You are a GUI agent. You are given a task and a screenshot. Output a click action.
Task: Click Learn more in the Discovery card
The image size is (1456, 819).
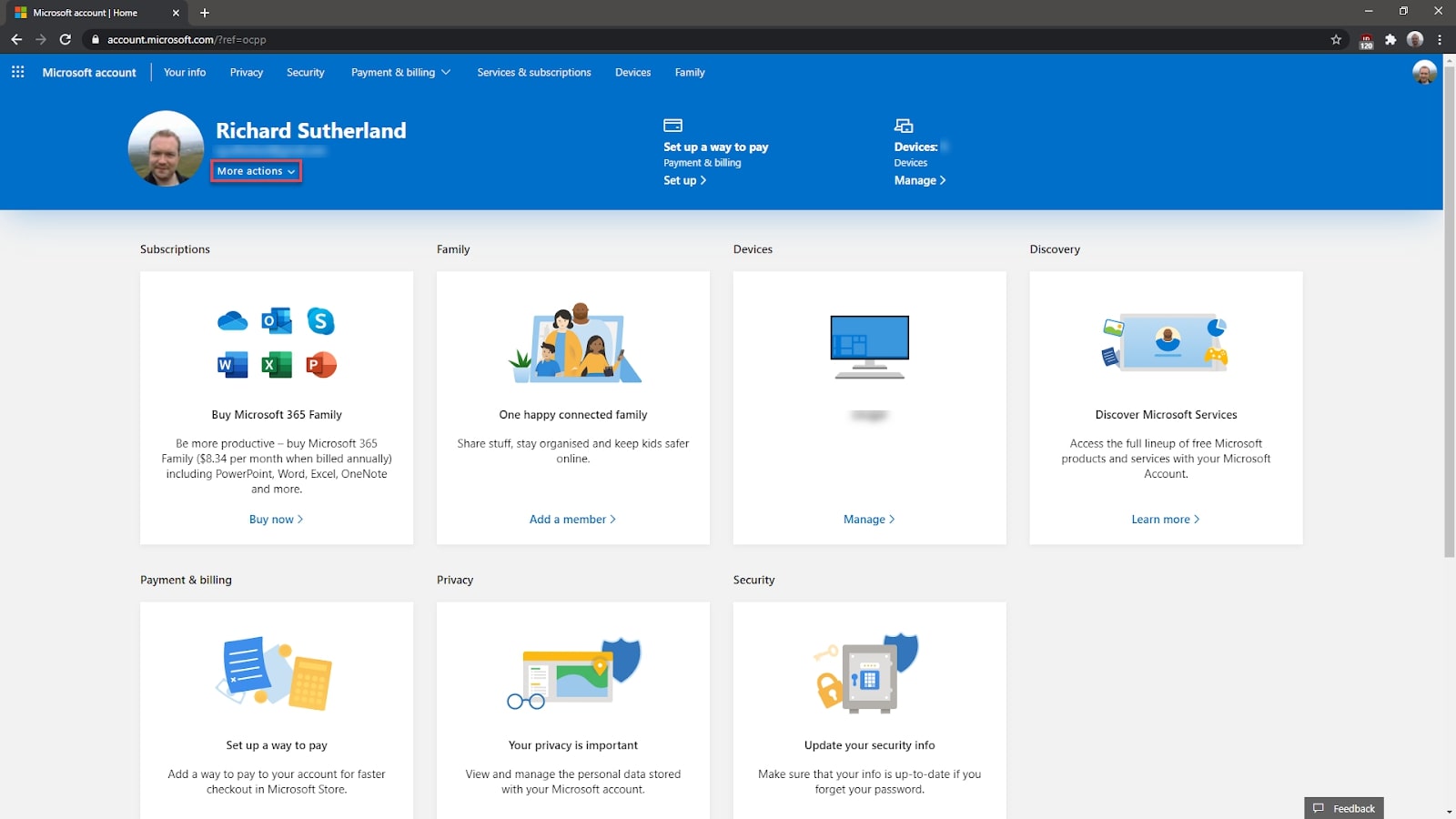(1166, 519)
